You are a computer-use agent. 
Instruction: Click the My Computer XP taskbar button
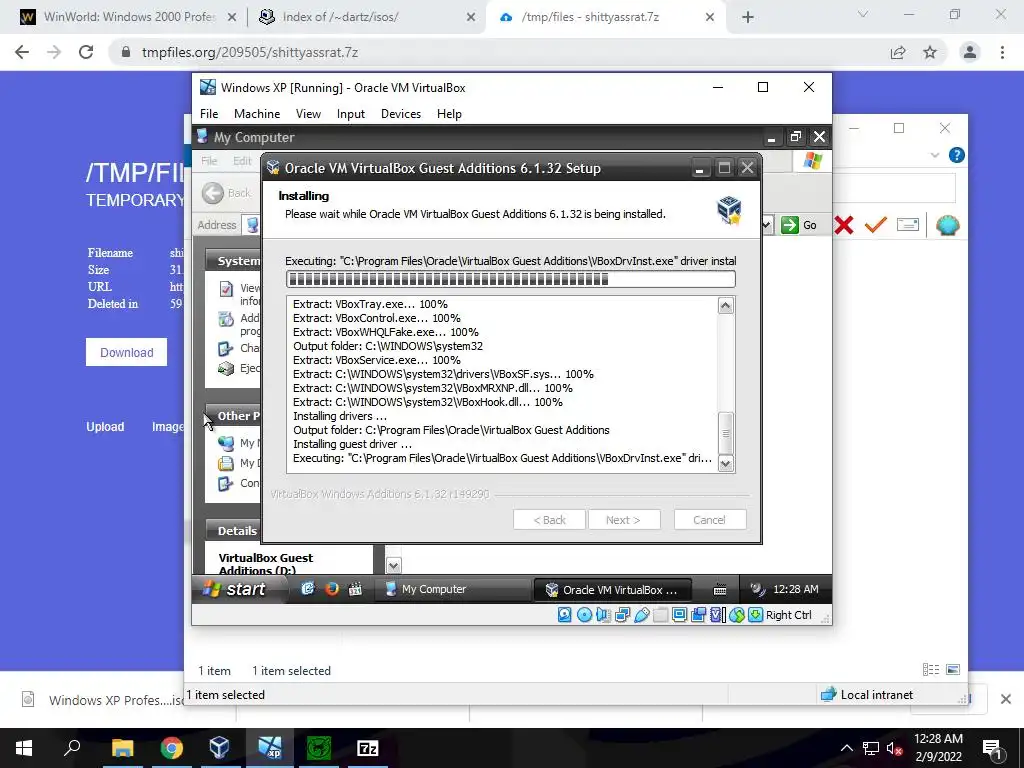click(454, 589)
